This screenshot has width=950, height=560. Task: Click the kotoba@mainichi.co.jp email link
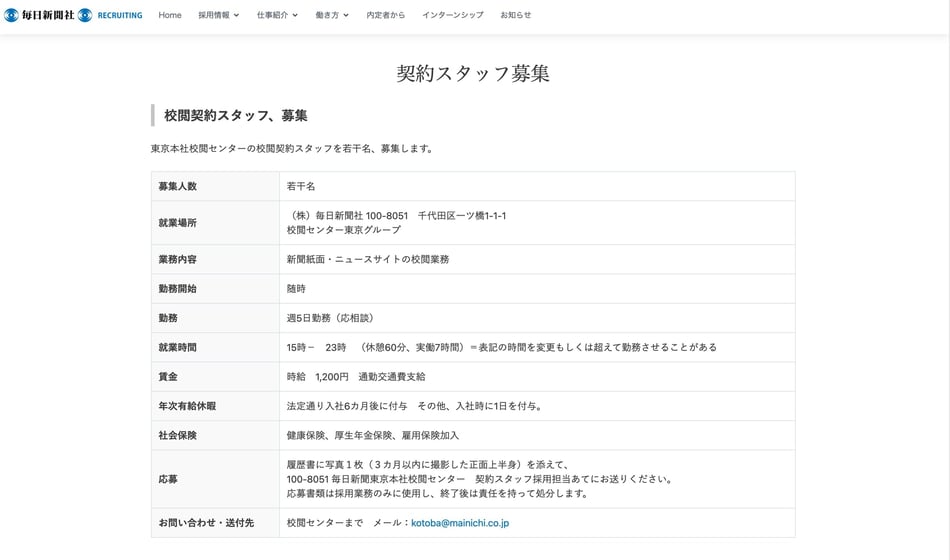460,523
